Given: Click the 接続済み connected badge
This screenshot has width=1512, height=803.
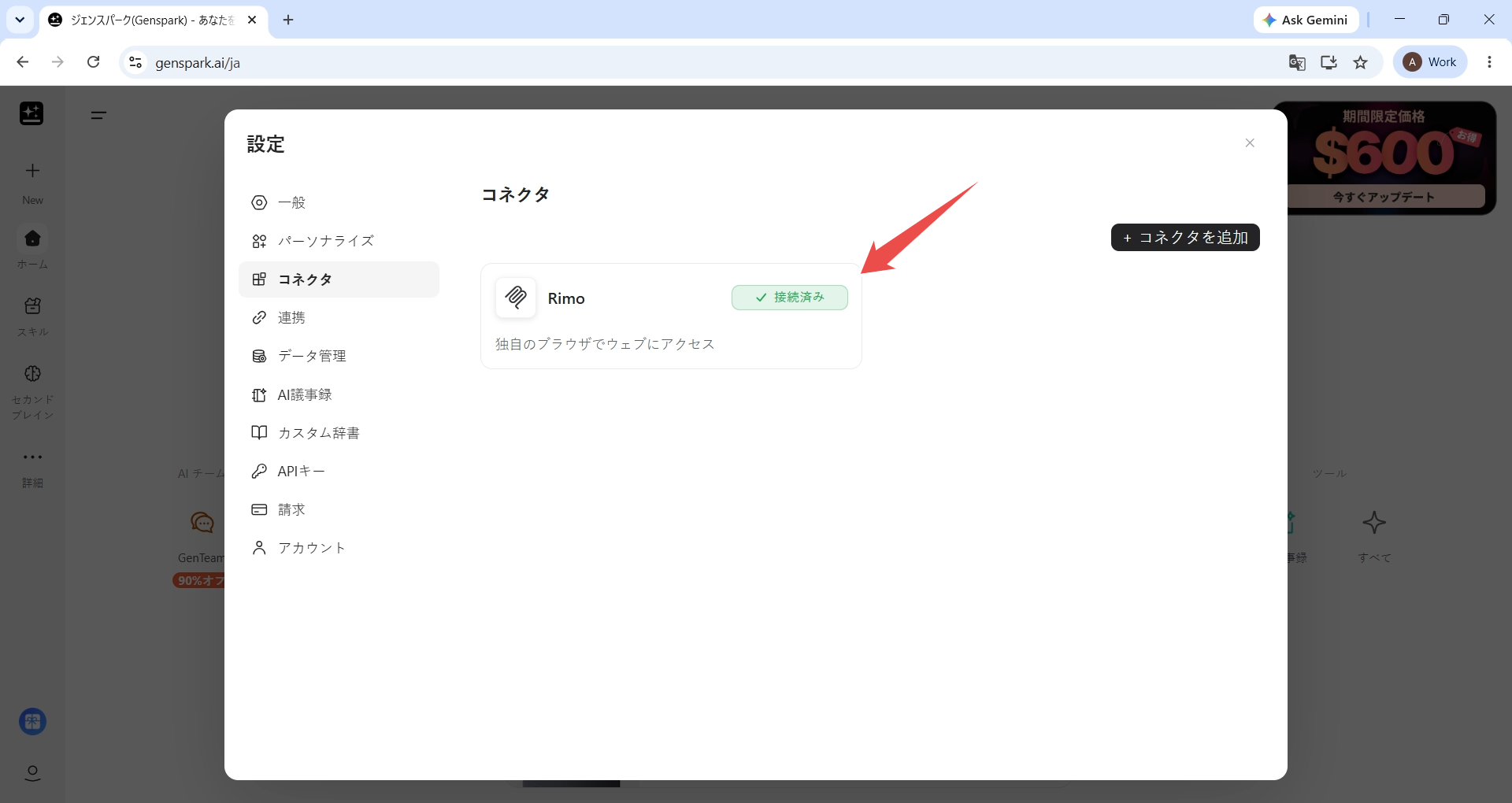Looking at the screenshot, I should pos(790,298).
